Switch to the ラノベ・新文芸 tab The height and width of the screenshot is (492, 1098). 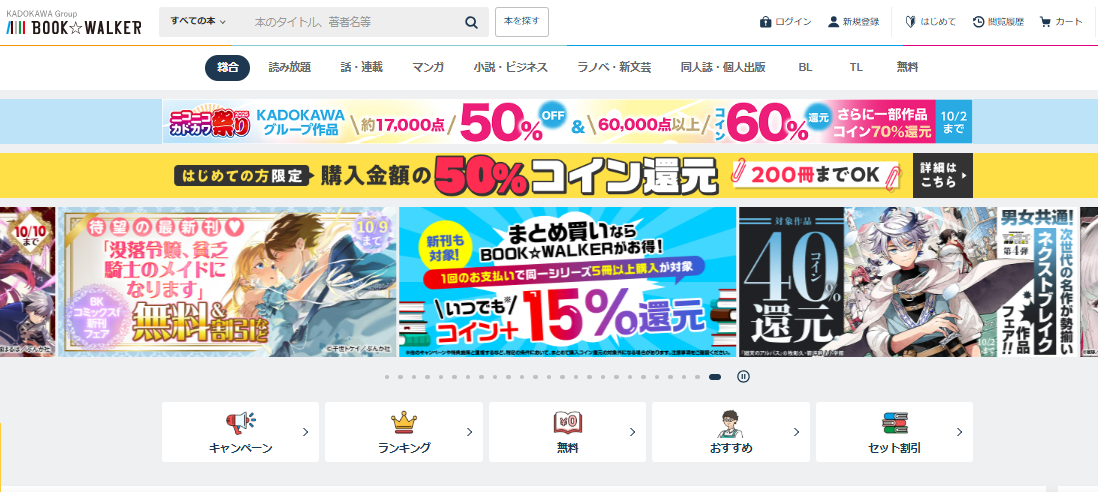(614, 68)
